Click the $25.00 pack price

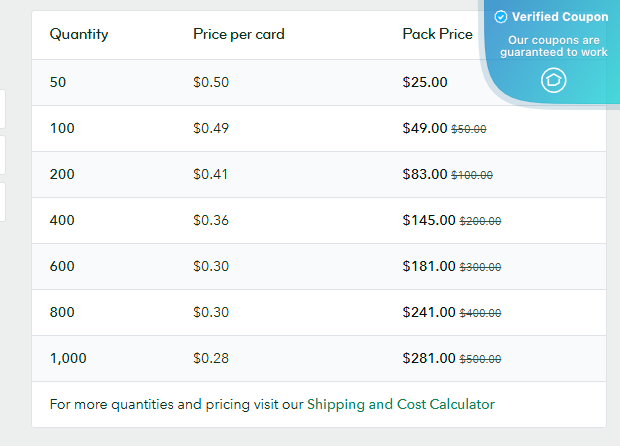coord(425,82)
